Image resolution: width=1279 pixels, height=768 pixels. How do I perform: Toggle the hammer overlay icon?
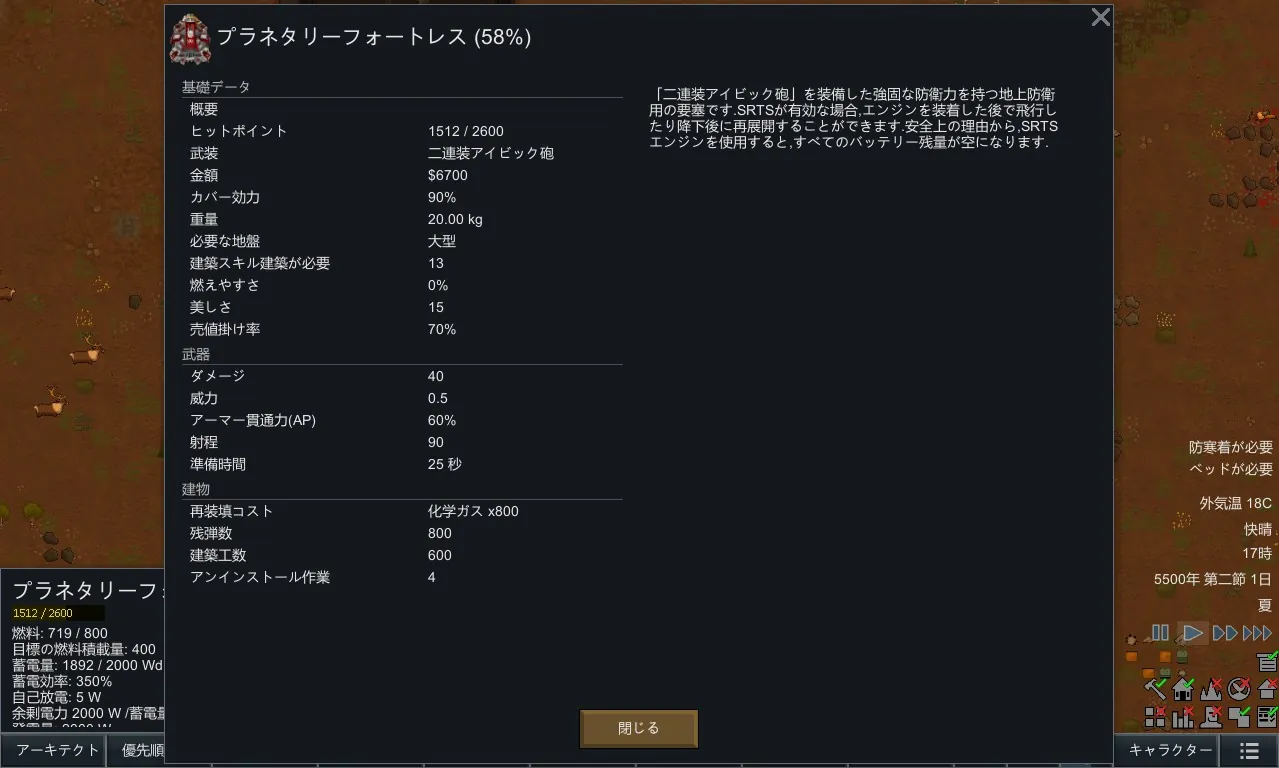coord(1156,688)
